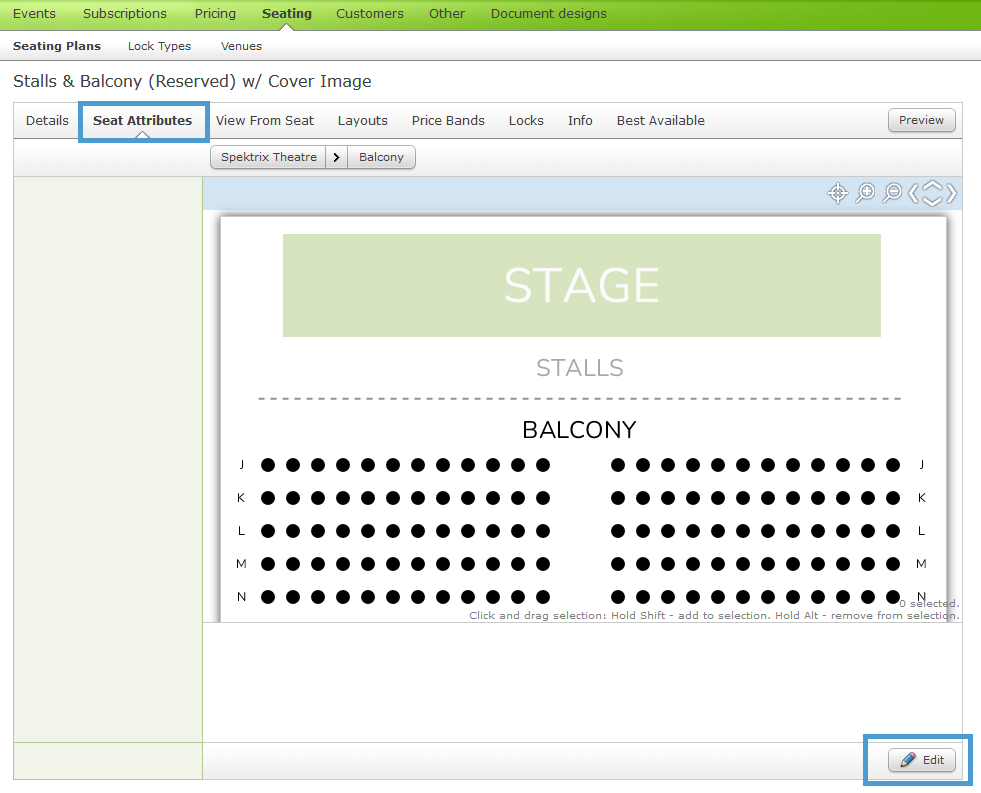Click the plan title 'Stalls & Balcony (Reserved)'

192,81
